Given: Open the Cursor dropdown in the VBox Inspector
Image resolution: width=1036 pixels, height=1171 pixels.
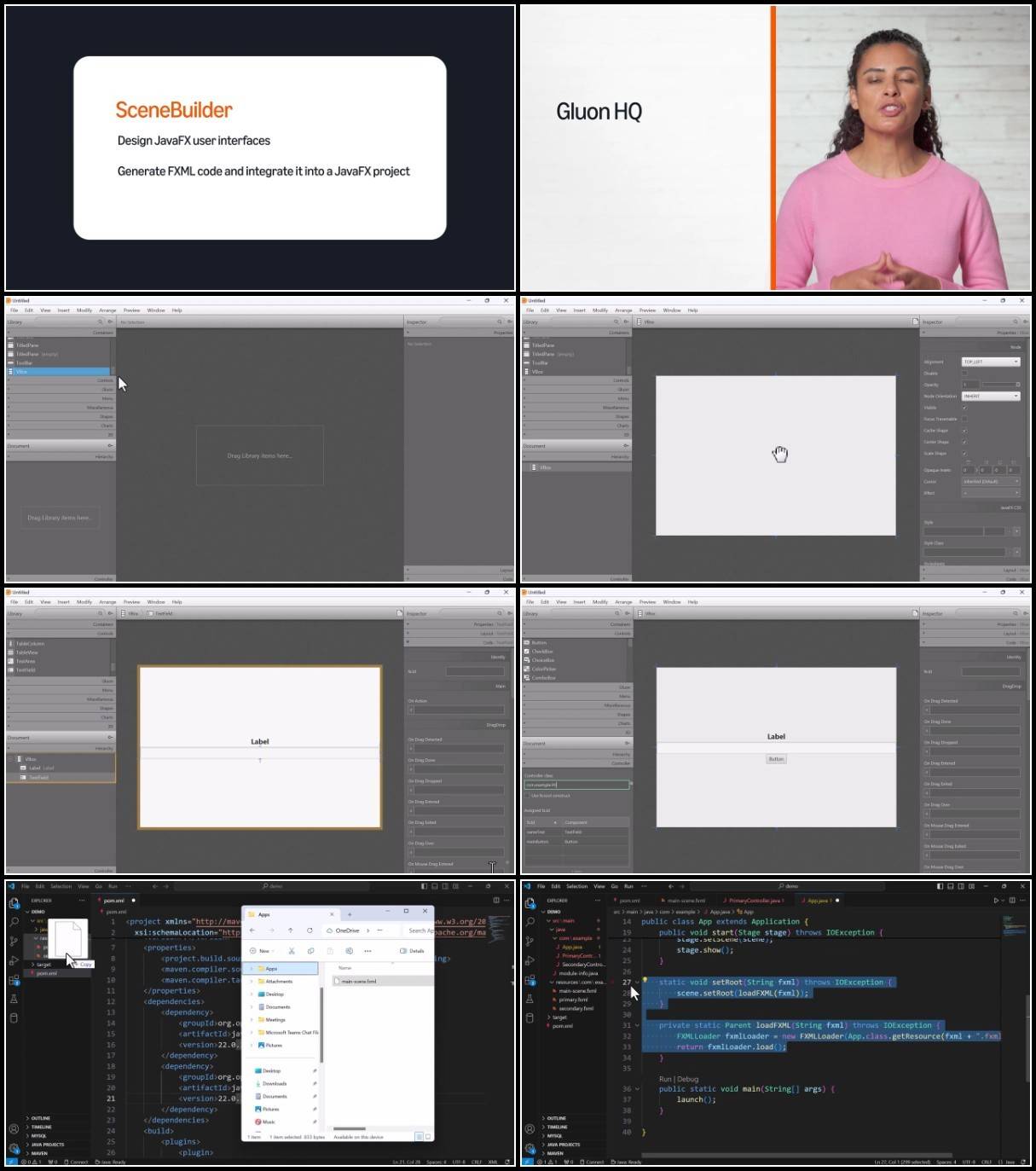Looking at the screenshot, I should coord(991,482).
